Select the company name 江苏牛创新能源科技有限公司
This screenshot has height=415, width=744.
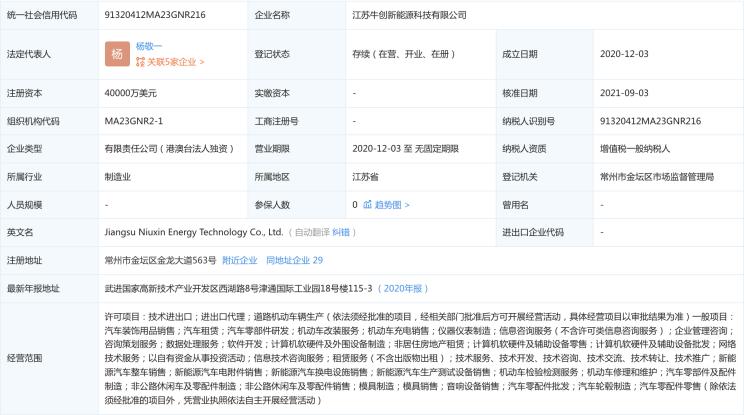tap(415, 15)
